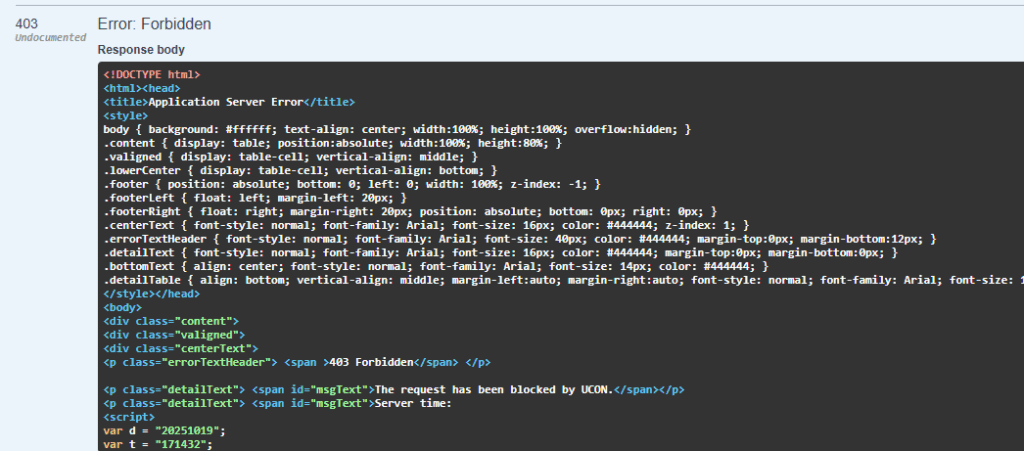The image size is (1024, 451).
Task: Click the DOCTYPE html declaration line
Action: coord(152,74)
